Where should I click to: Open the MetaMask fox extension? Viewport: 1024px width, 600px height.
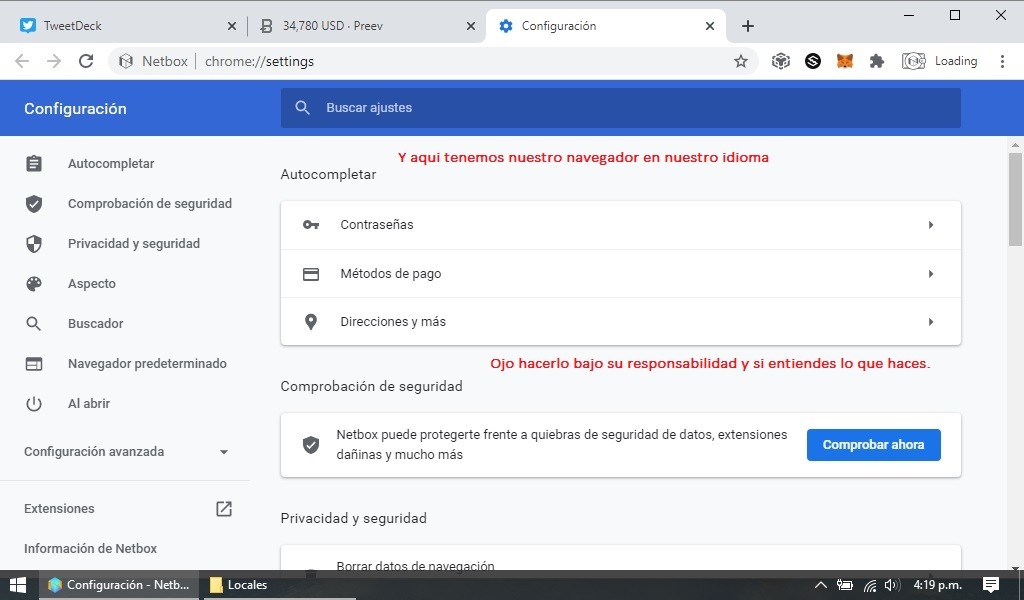tap(844, 61)
